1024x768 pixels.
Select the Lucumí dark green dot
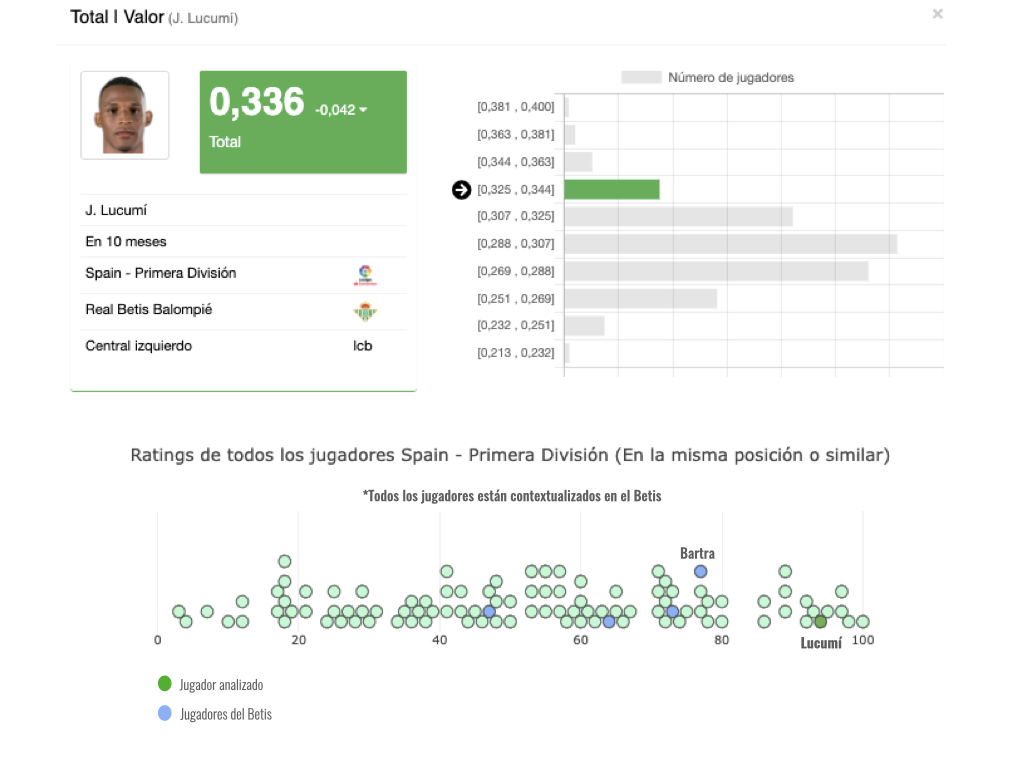click(x=820, y=622)
